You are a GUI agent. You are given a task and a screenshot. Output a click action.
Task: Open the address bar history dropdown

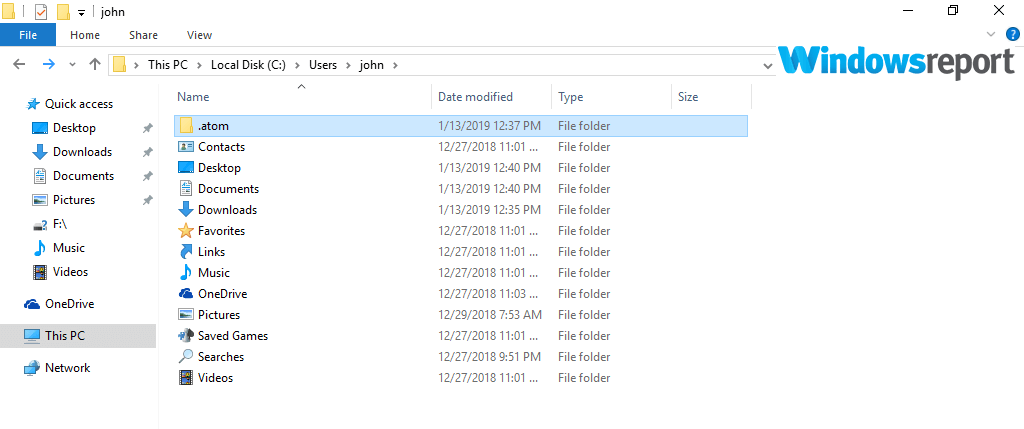767,65
